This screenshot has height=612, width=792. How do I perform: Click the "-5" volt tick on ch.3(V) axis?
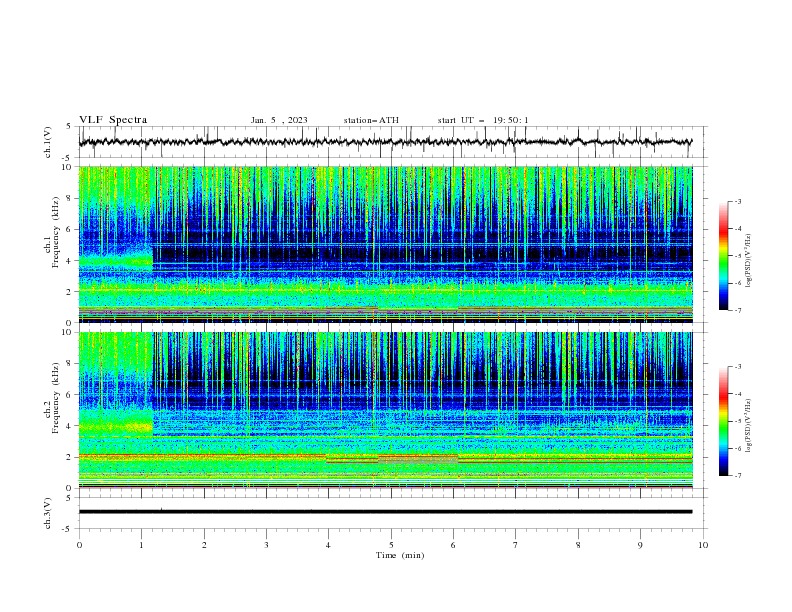point(67,529)
